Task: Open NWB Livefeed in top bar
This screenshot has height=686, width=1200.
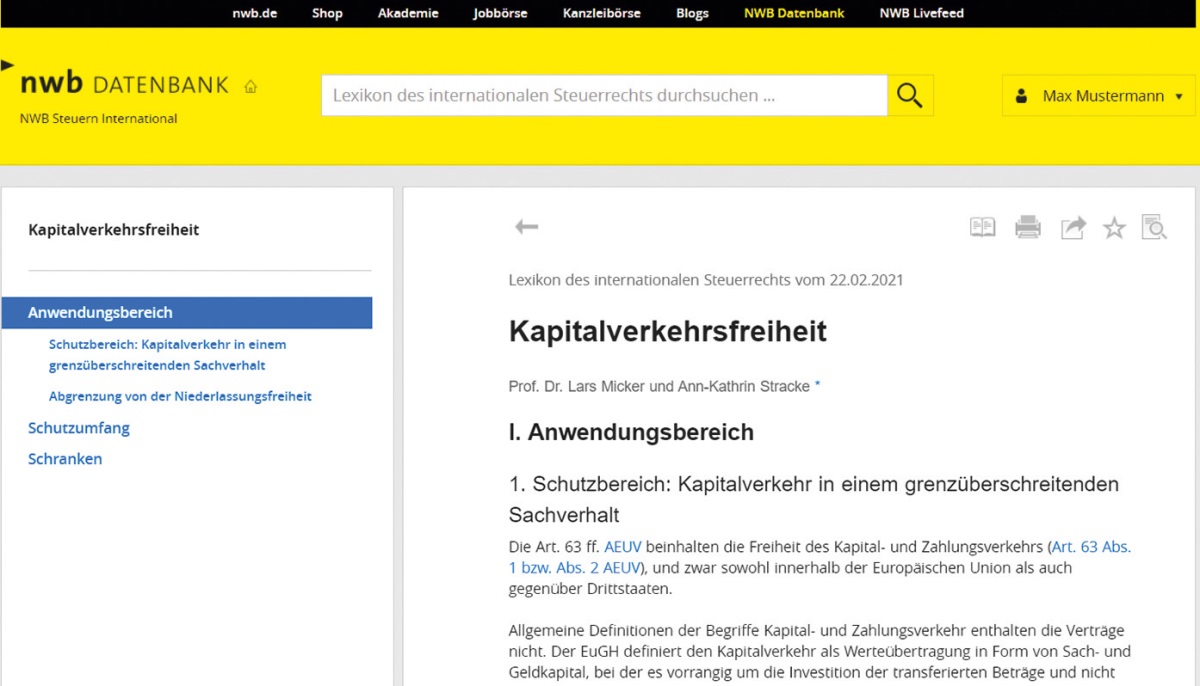Action: [x=921, y=13]
